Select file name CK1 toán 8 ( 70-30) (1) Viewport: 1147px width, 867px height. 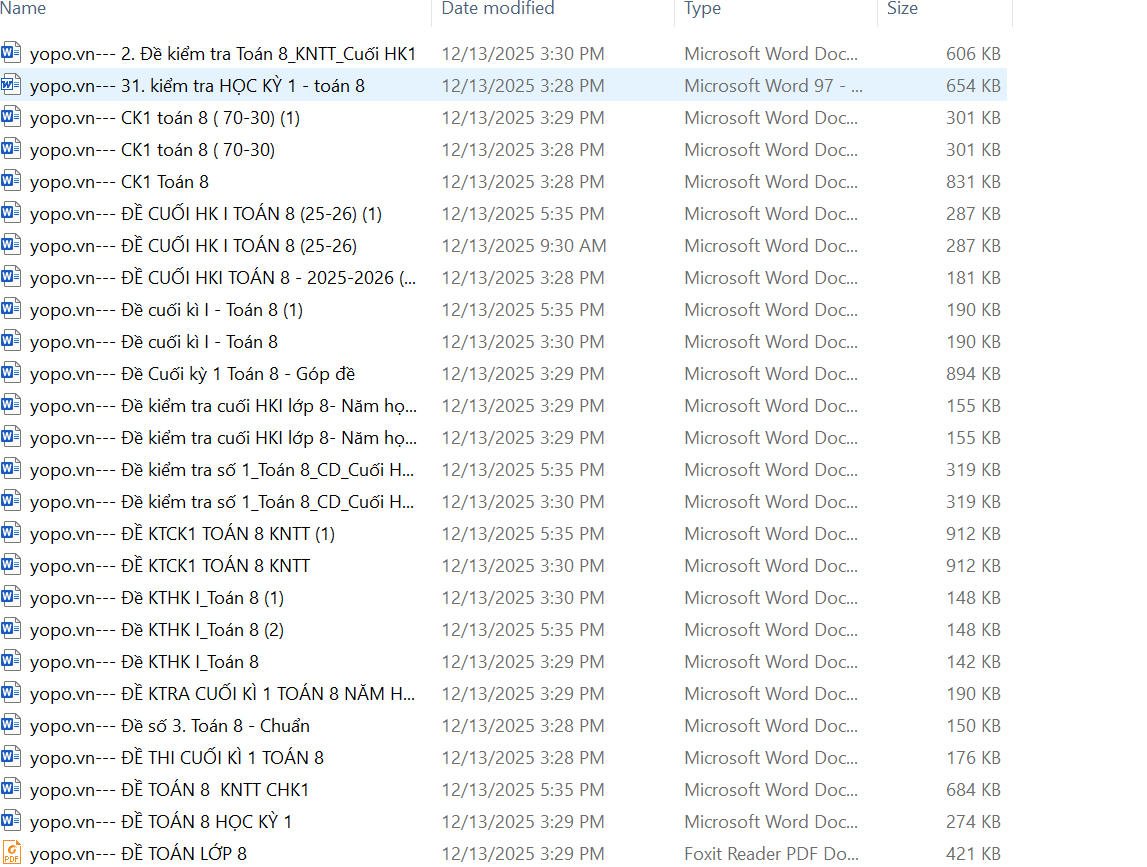coord(165,118)
